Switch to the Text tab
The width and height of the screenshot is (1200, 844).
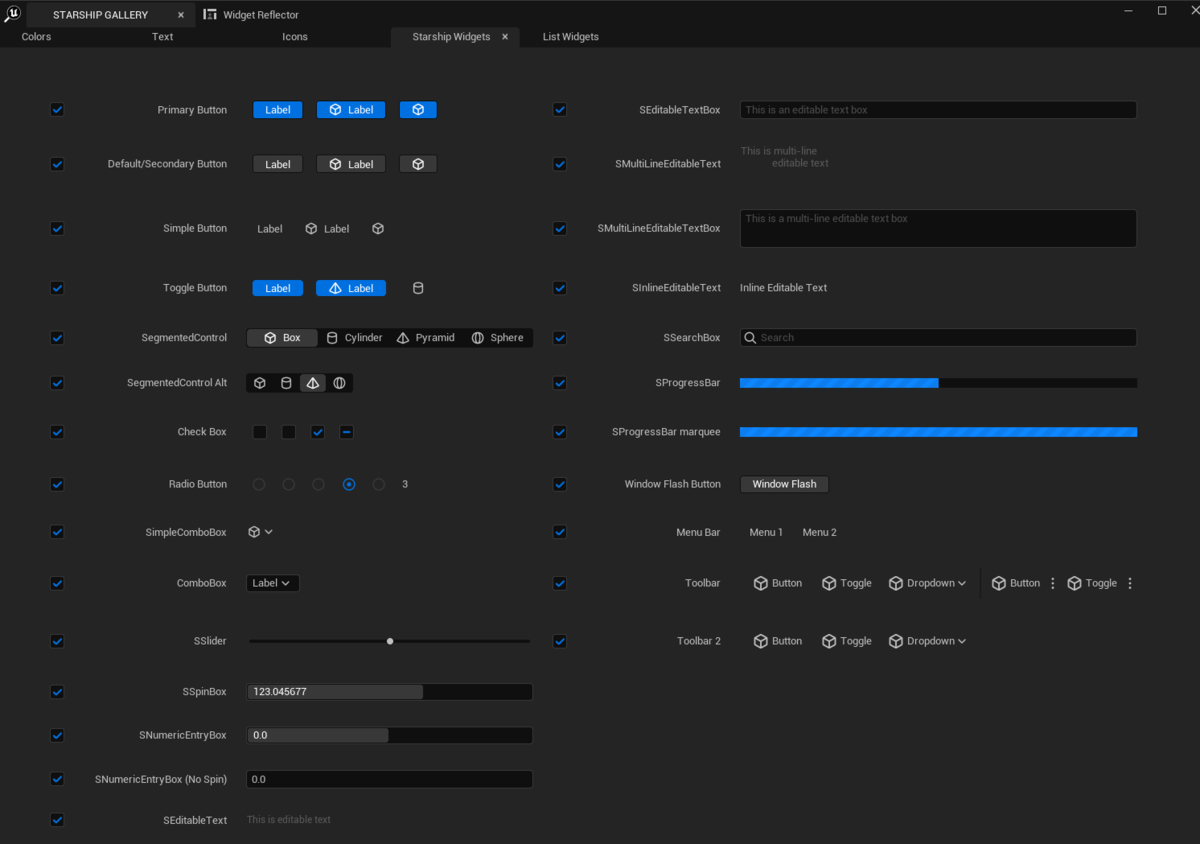[x=162, y=37]
